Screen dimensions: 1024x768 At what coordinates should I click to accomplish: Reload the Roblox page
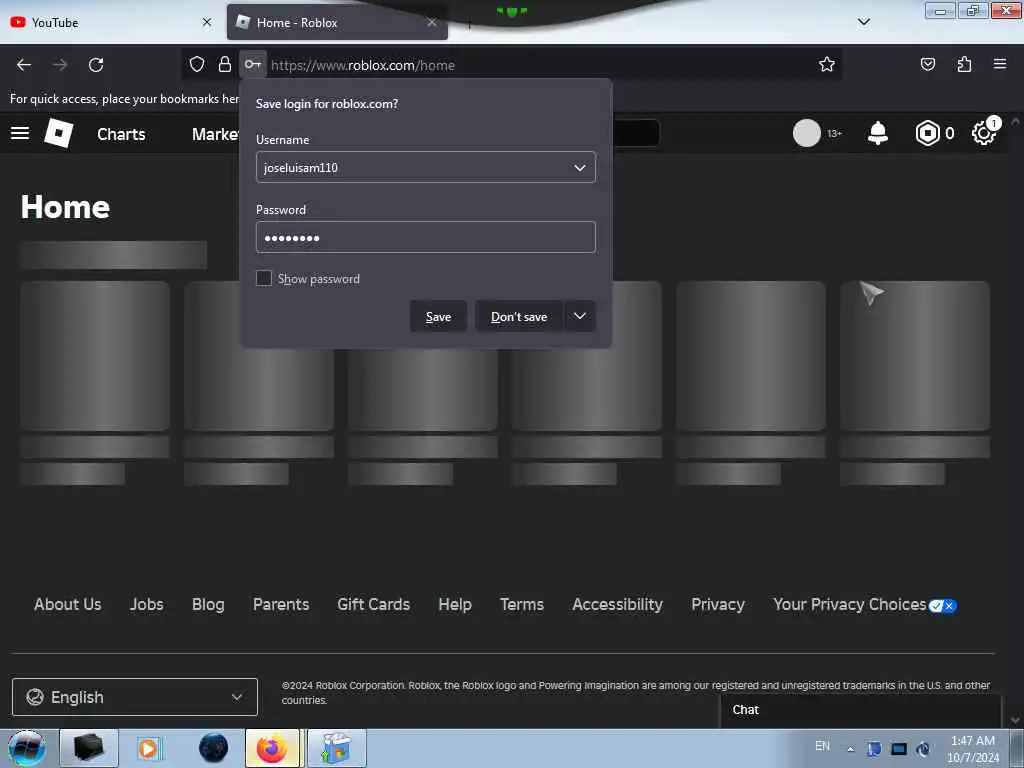click(x=96, y=65)
